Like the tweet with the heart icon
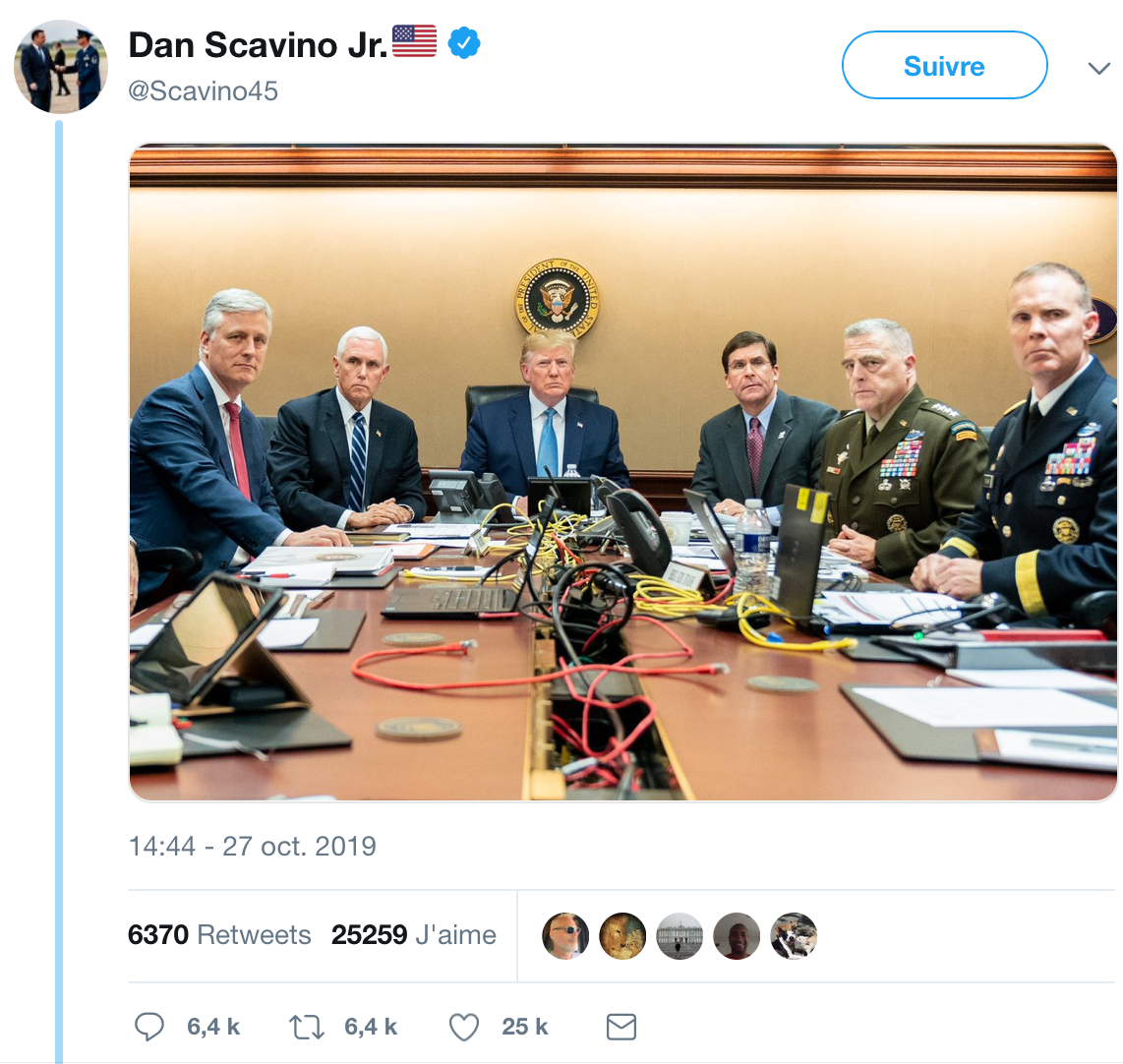This screenshot has width=1123, height=1064. coord(463,1028)
